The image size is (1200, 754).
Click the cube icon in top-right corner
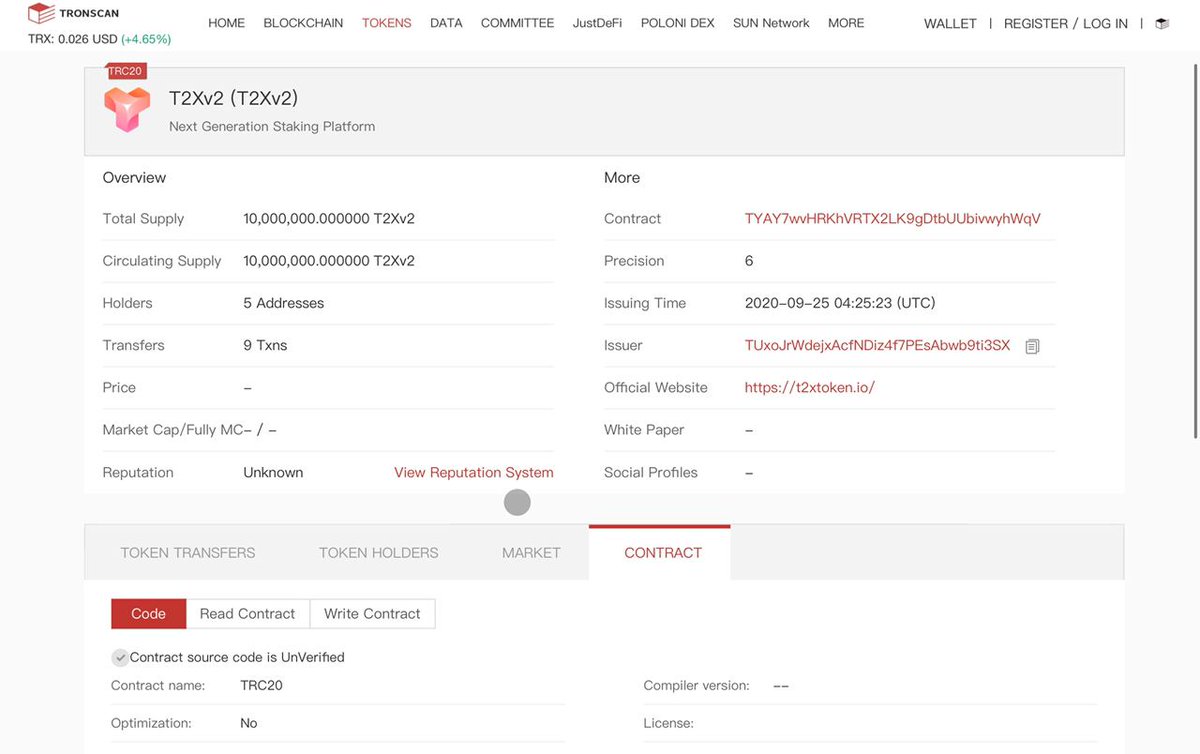tap(1161, 23)
